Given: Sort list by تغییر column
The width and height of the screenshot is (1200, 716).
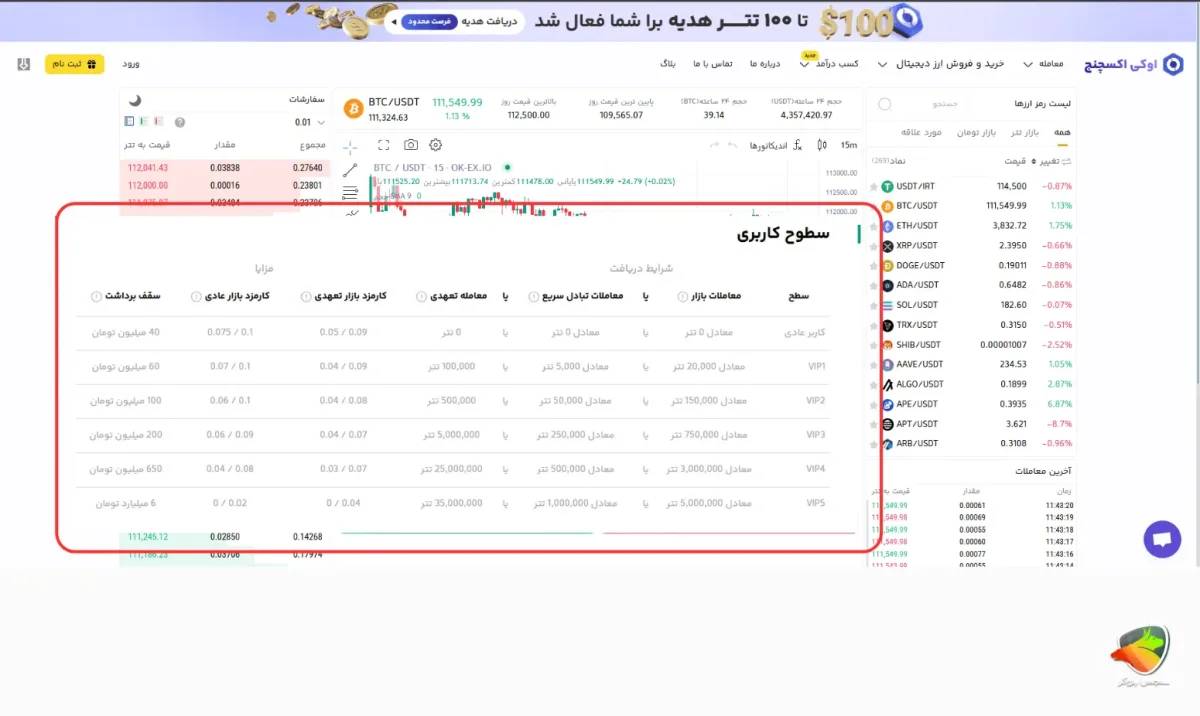Looking at the screenshot, I should pyautogui.click(x=1053, y=161).
